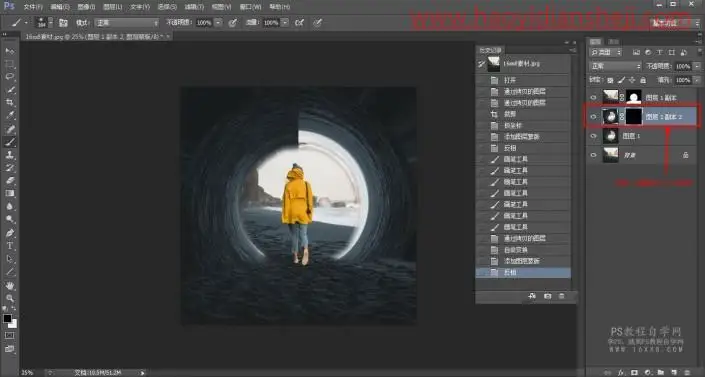
Task: Select the Eraser tool
Action: point(10,180)
